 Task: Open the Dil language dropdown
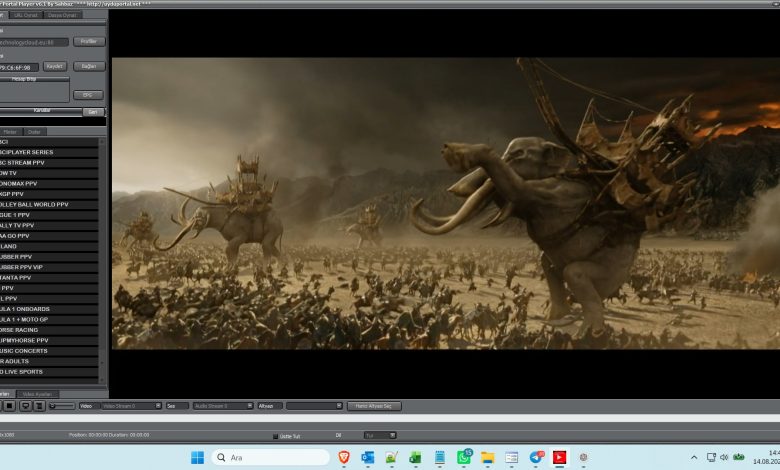pyautogui.click(x=380, y=435)
